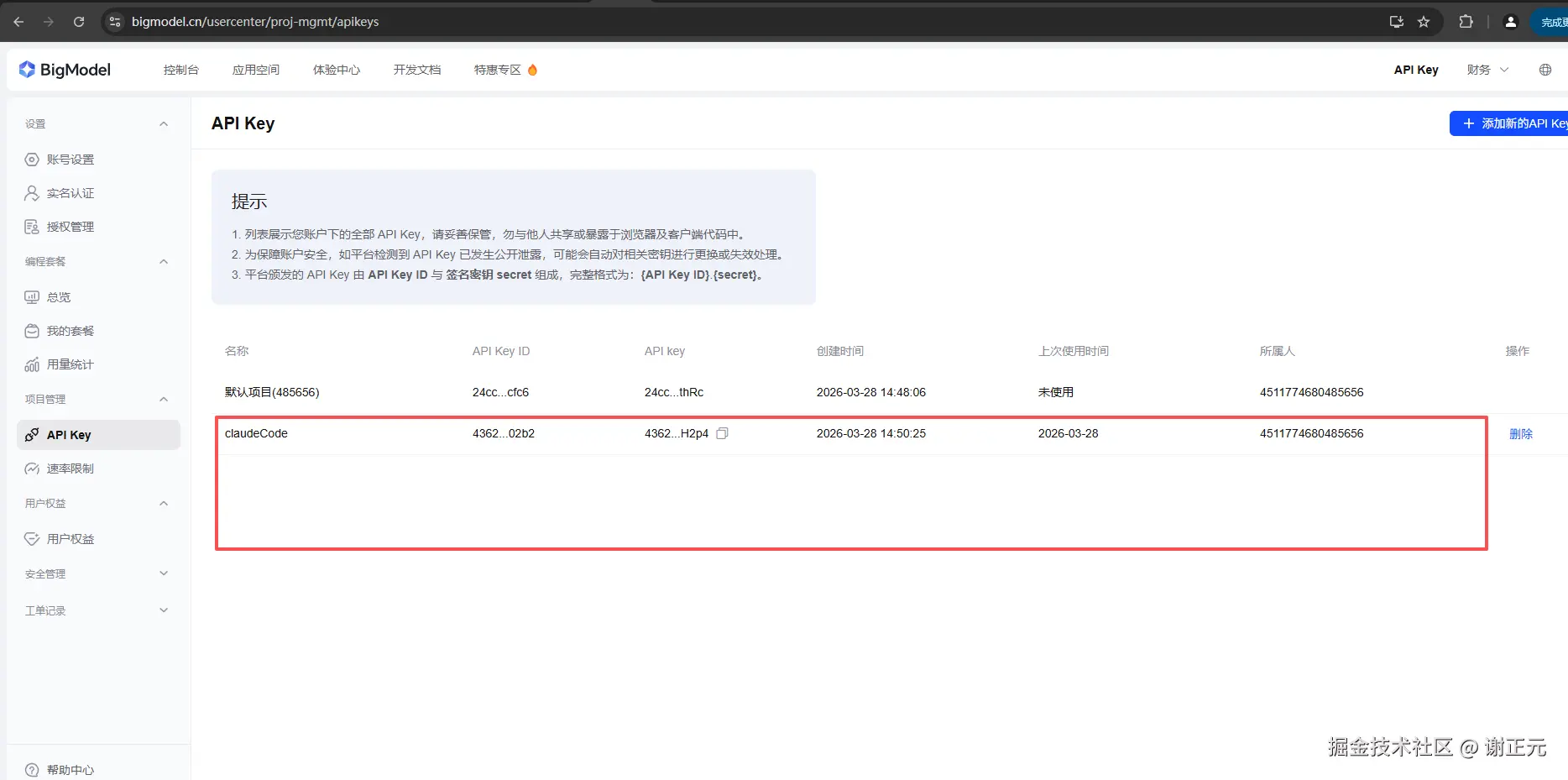
Task: Click creation time 2026-03-28 14:50:25
Action: click(x=871, y=433)
